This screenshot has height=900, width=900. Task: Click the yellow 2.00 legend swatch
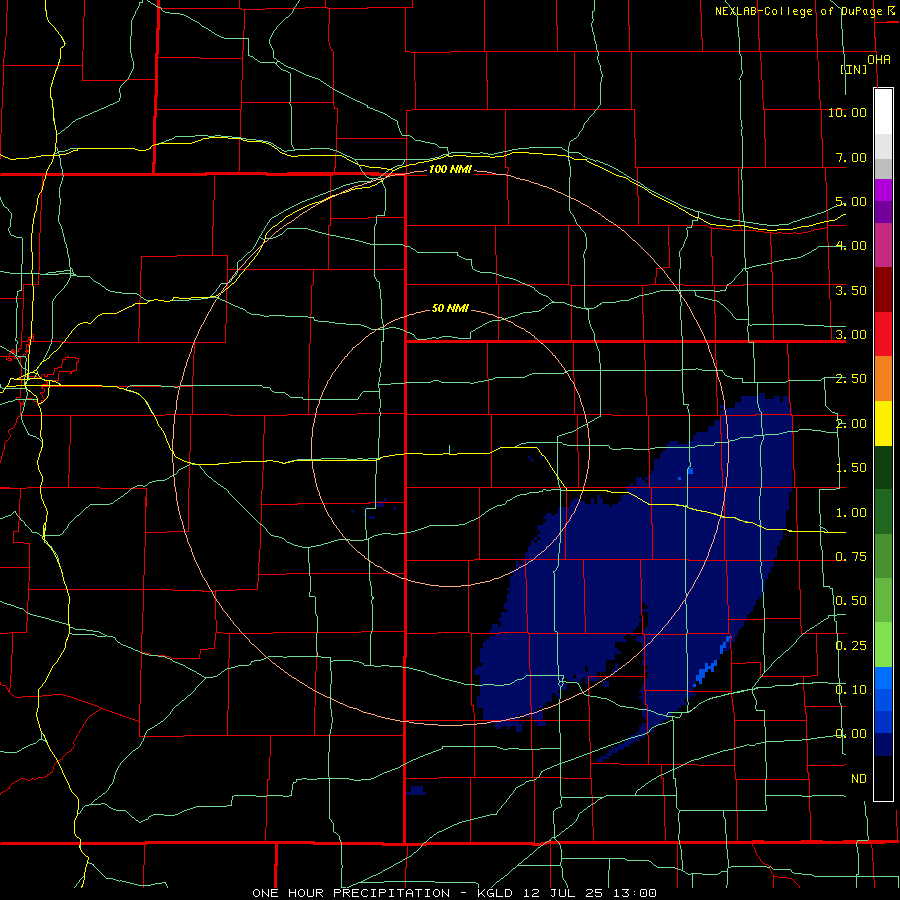point(883,423)
